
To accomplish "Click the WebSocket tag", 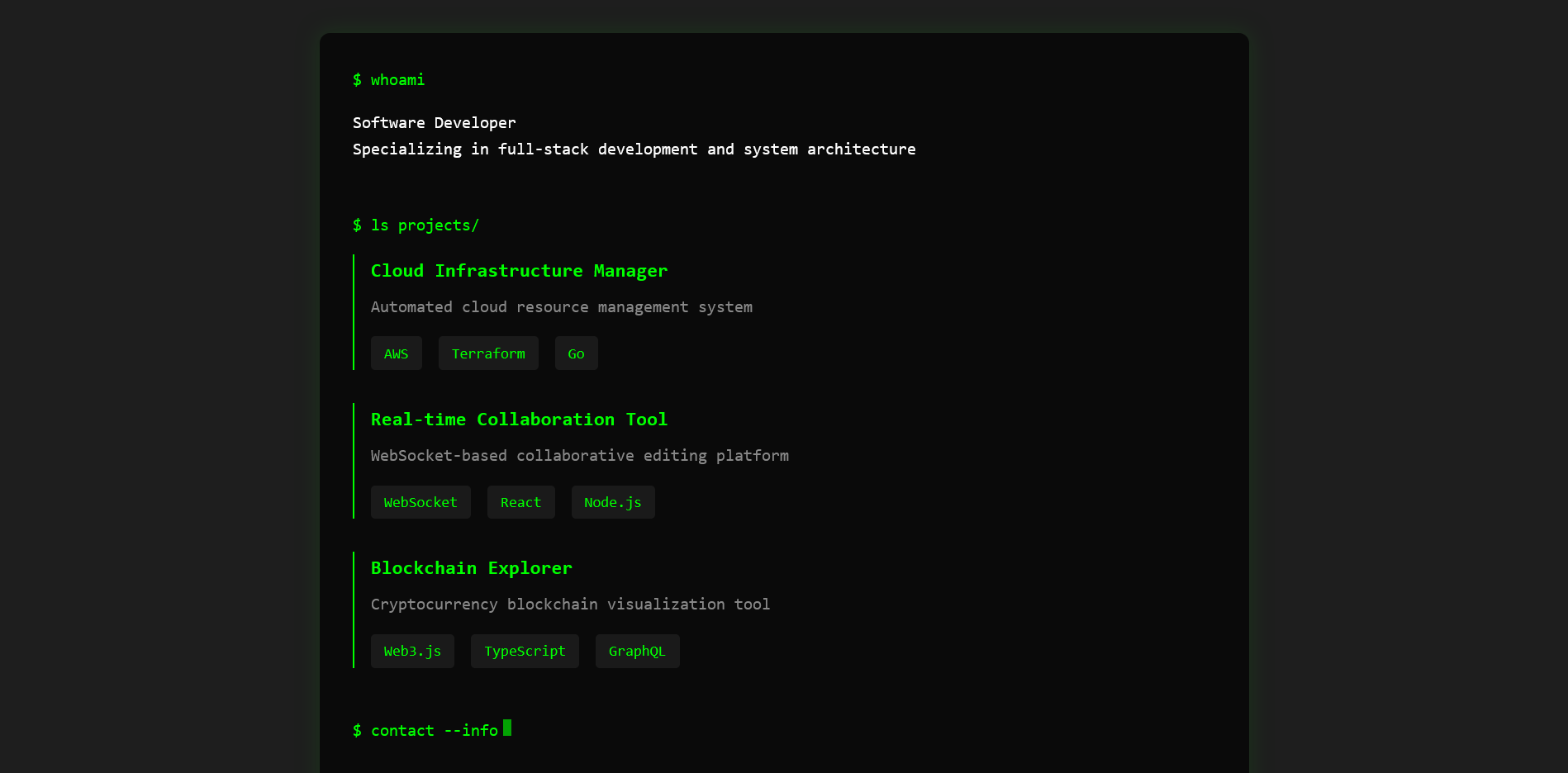I will 421,501.
